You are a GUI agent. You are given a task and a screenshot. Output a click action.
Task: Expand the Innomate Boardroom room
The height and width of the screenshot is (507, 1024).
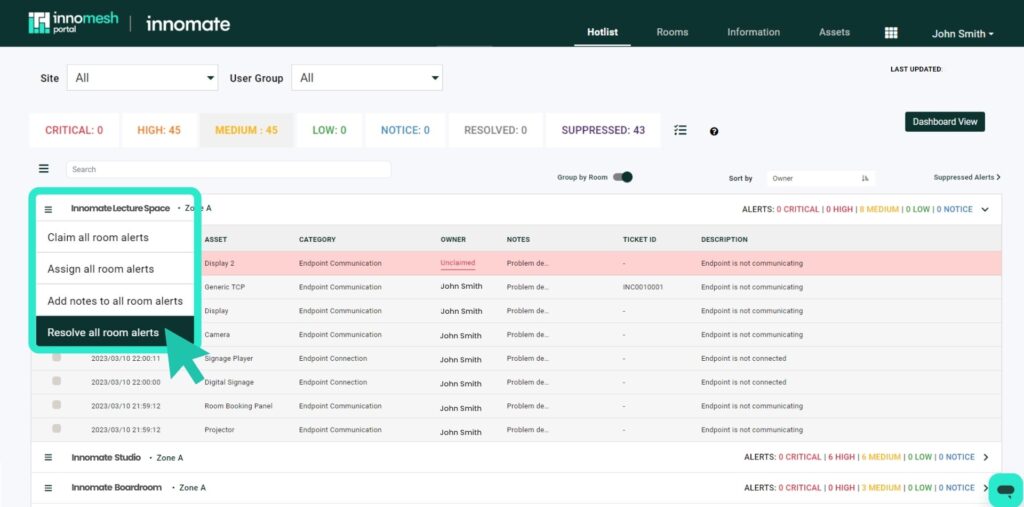point(986,488)
